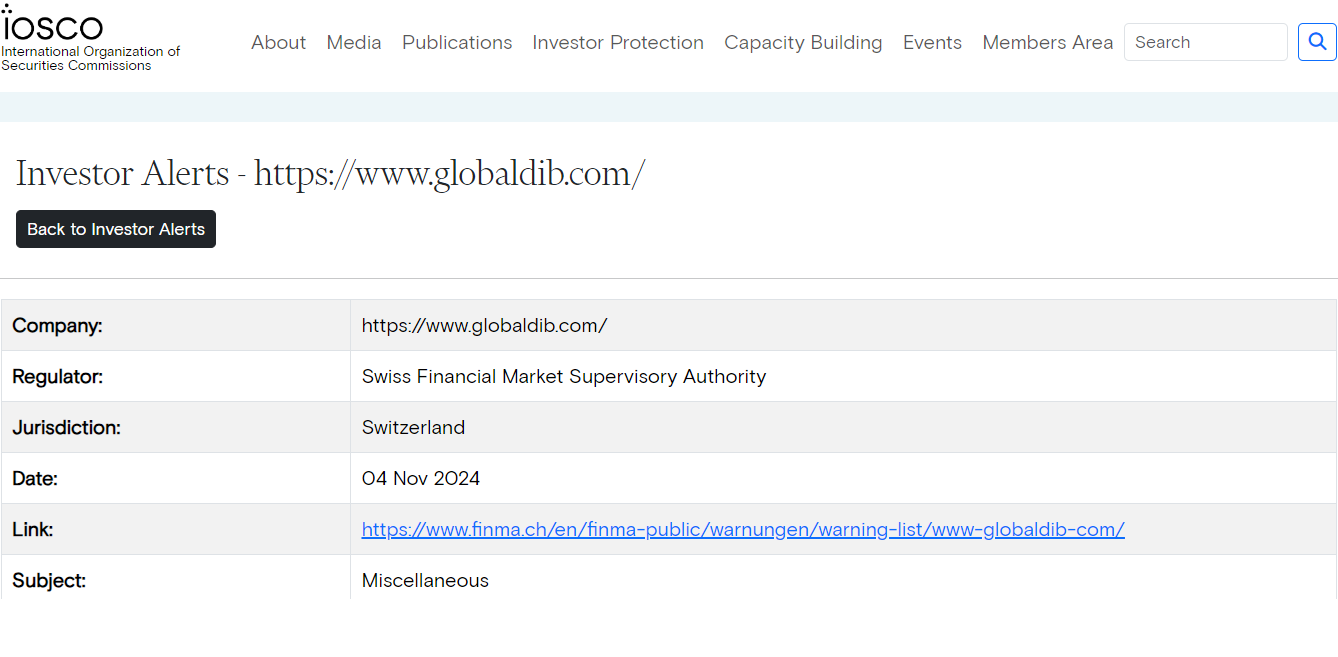The width and height of the screenshot is (1338, 657).
Task: Open the Capacity Building menu
Action: [803, 42]
